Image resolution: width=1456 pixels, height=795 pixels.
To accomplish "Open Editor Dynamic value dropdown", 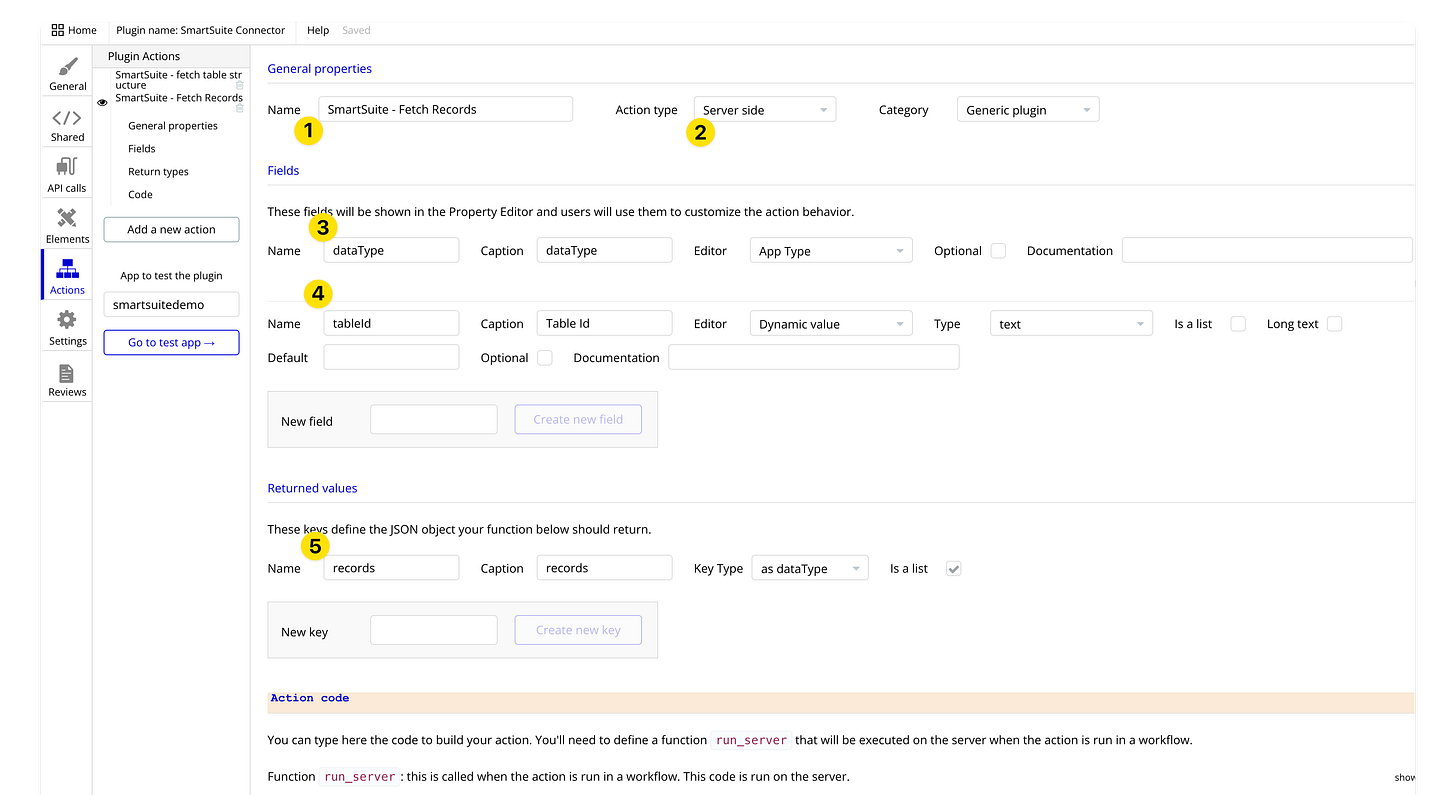I will tap(831, 324).
